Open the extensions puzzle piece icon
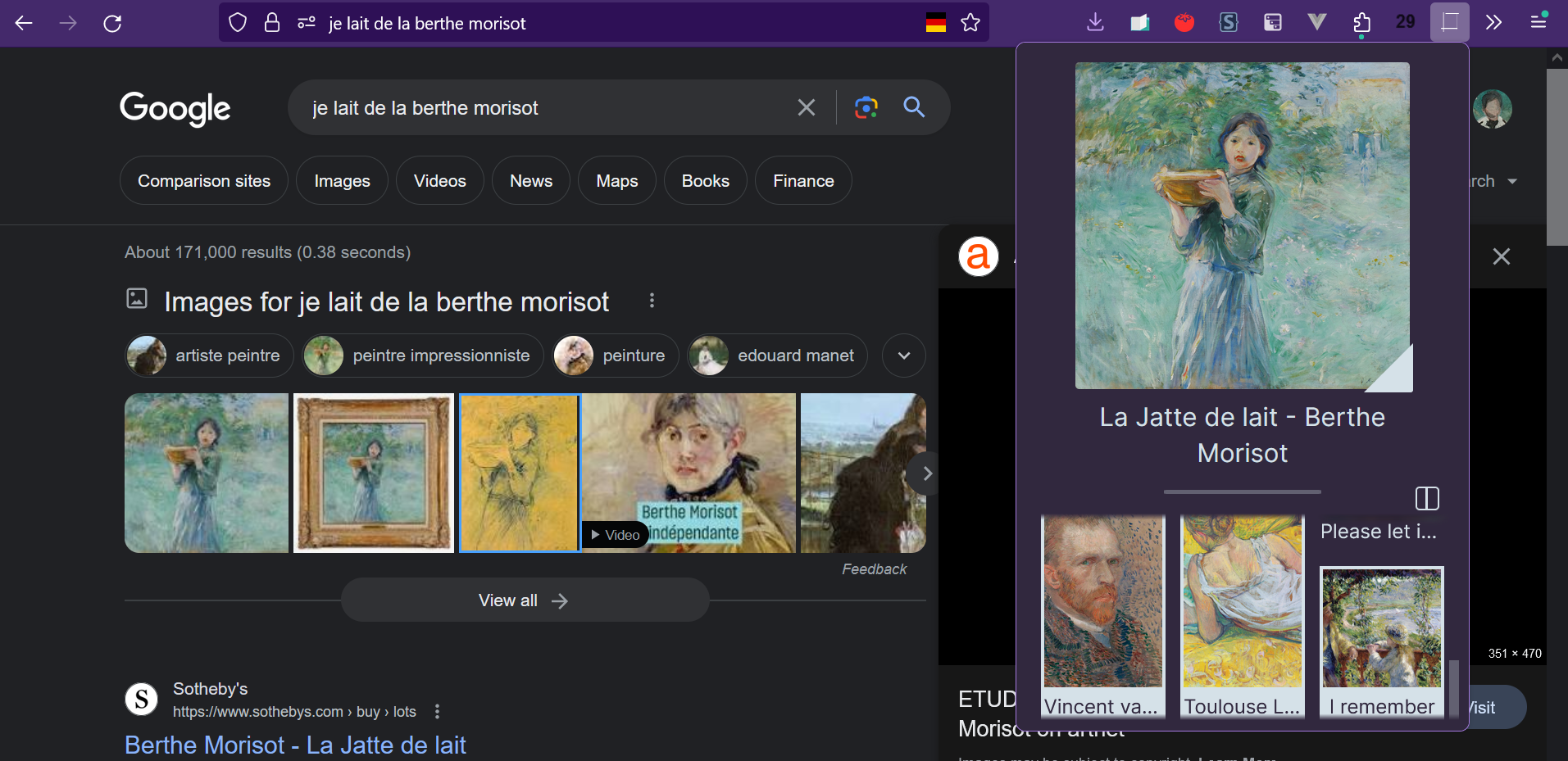The height and width of the screenshot is (761, 1568). [1361, 23]
